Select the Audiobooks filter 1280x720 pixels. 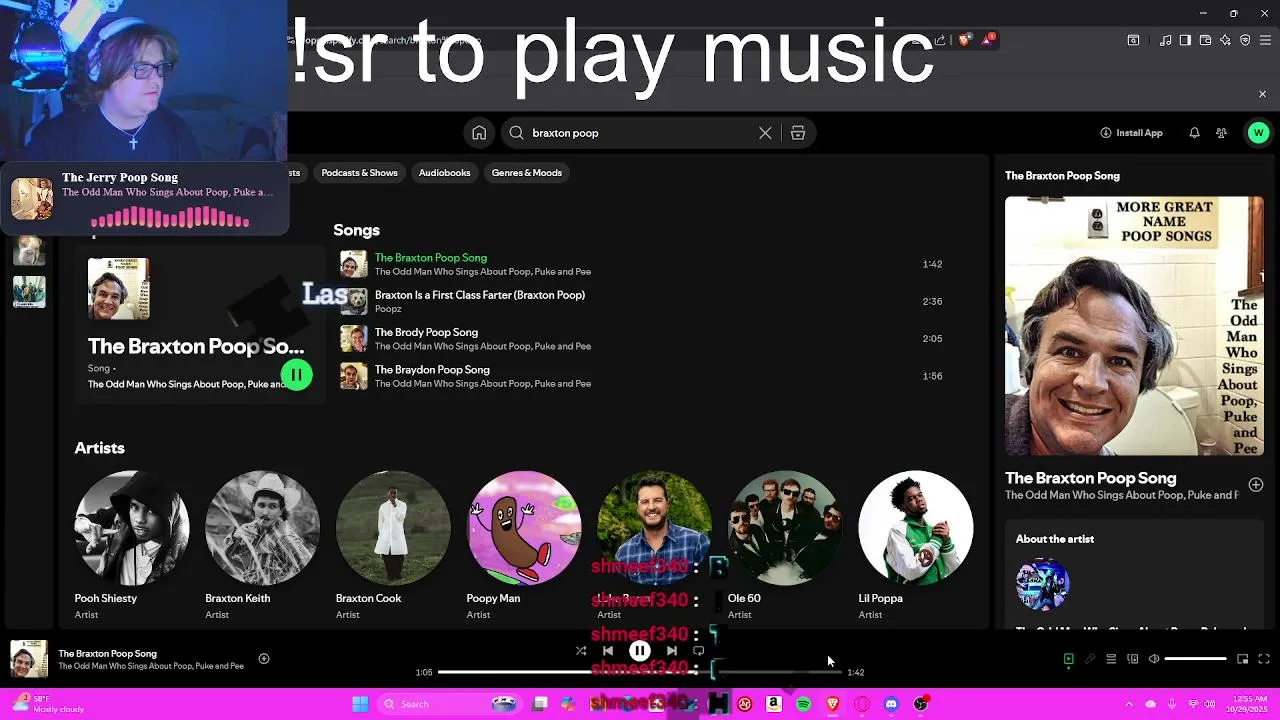point(444,173)
